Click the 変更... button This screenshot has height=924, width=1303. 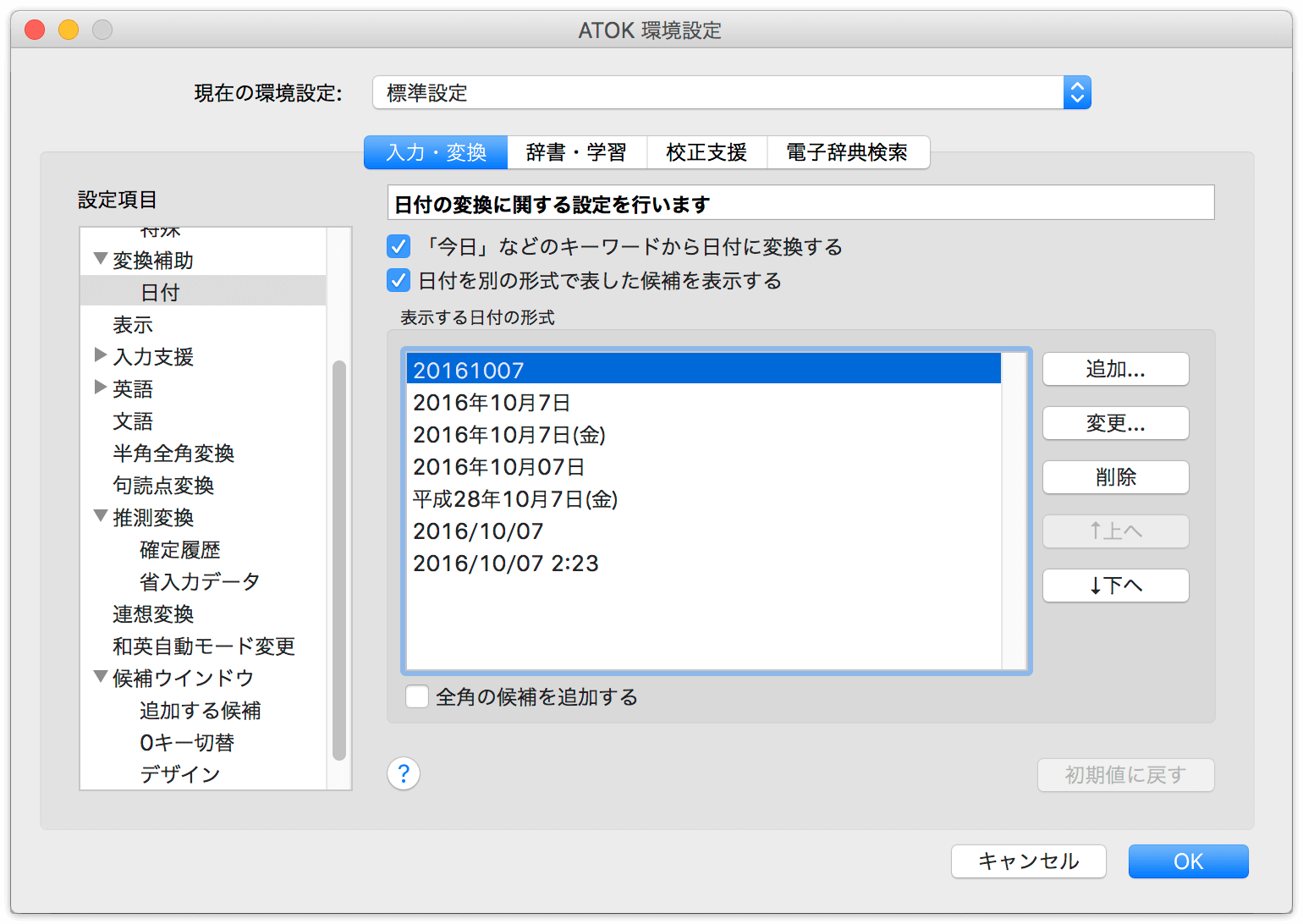1115,423
